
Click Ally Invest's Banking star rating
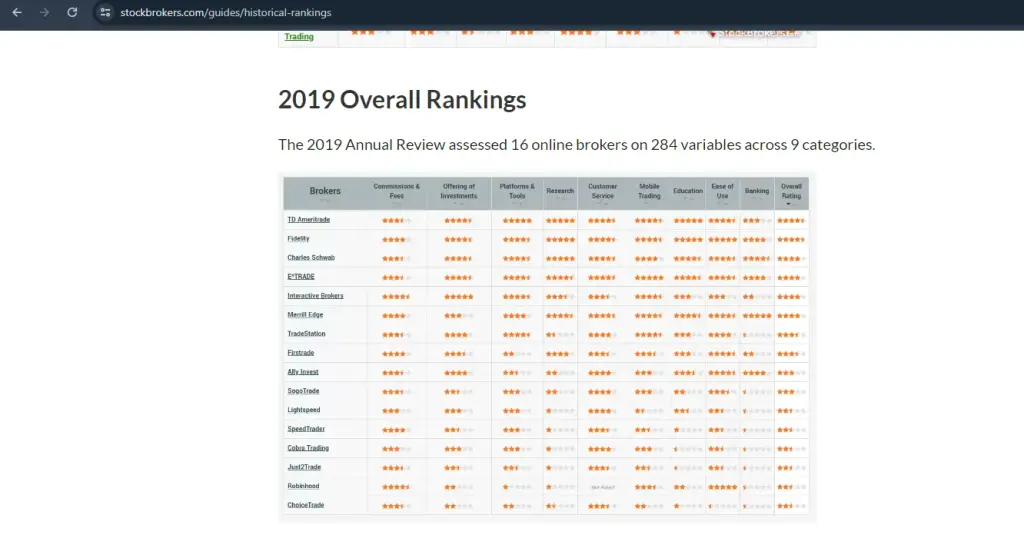[x=757, y=373]
